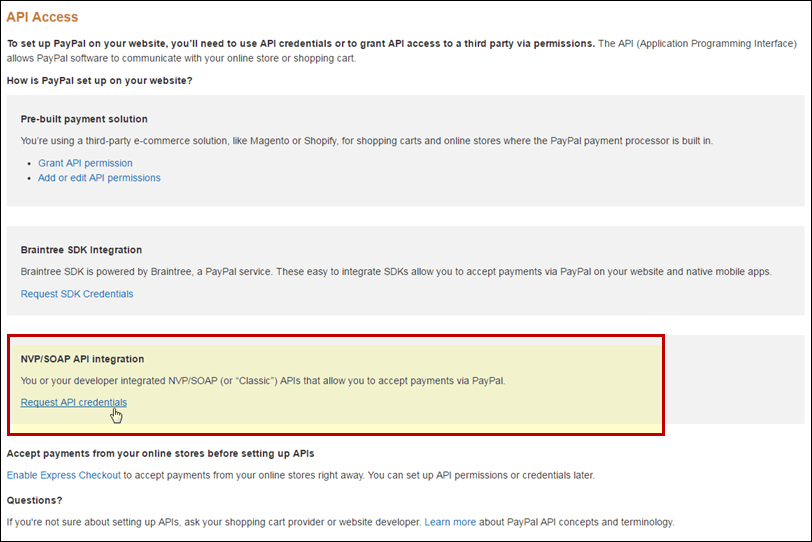Click the bold 'To set up PayPal' intro text
Screen dimensions: 812x542
[300, 44]
